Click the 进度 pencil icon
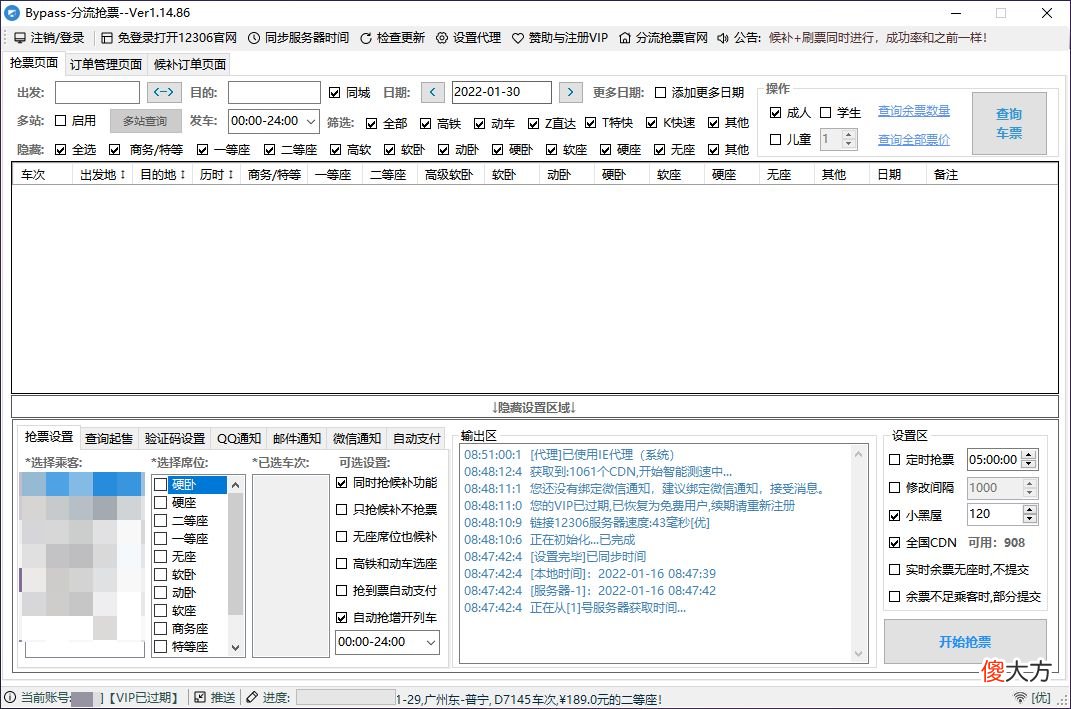Viewport: 1071px width, 709px height. point(252,697)
